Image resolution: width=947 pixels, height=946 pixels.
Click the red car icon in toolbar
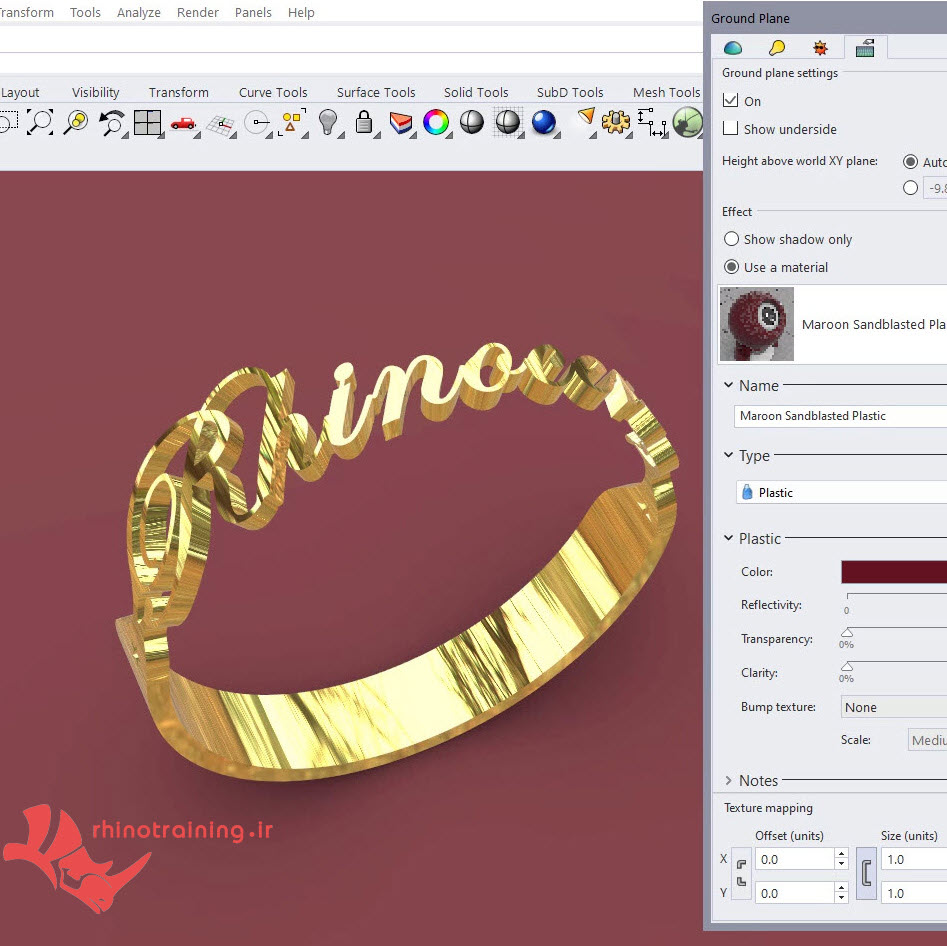click(x=183, y=123)
